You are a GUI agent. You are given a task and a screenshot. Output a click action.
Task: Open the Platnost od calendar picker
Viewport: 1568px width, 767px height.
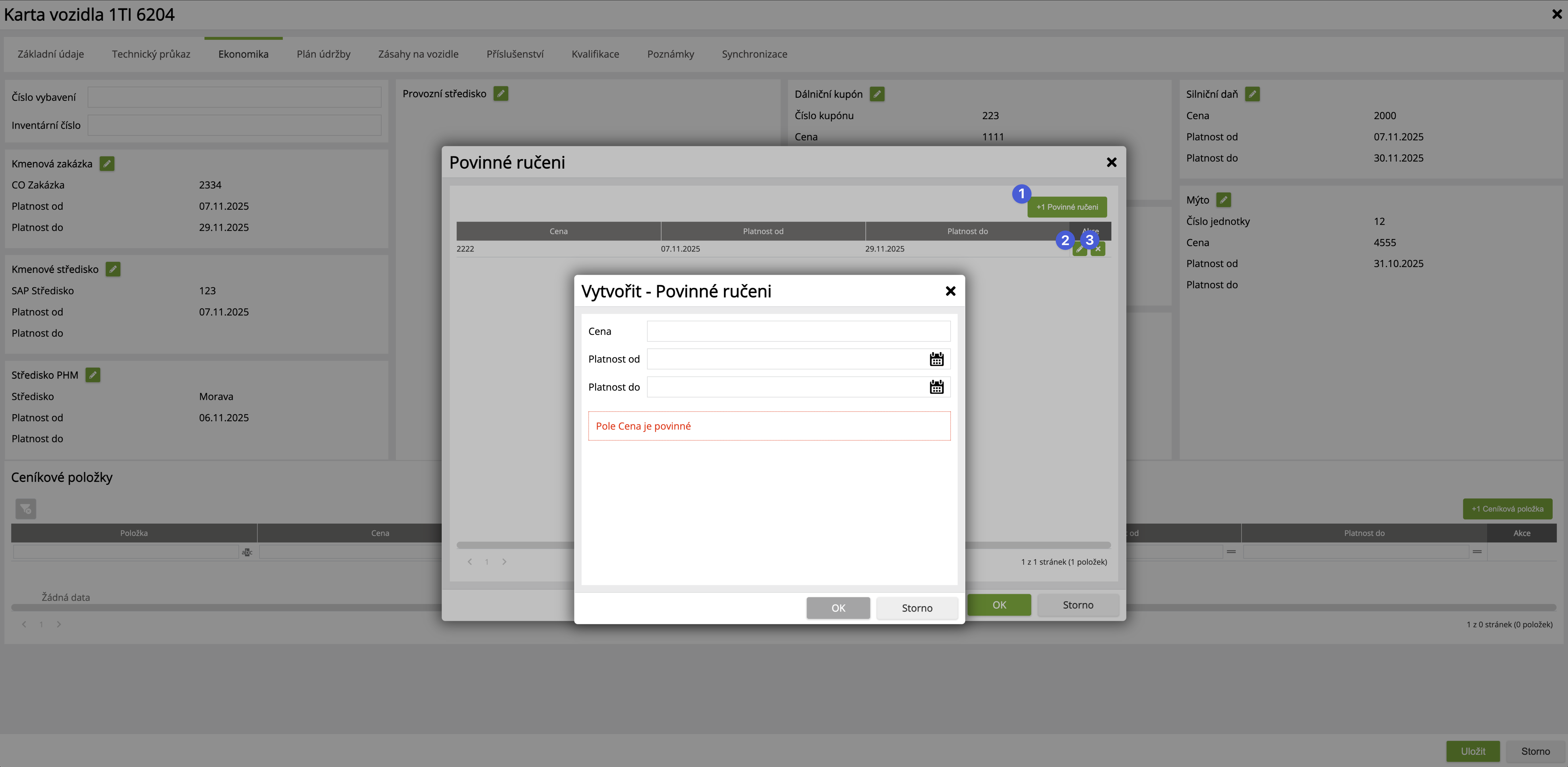coord(936,359)
